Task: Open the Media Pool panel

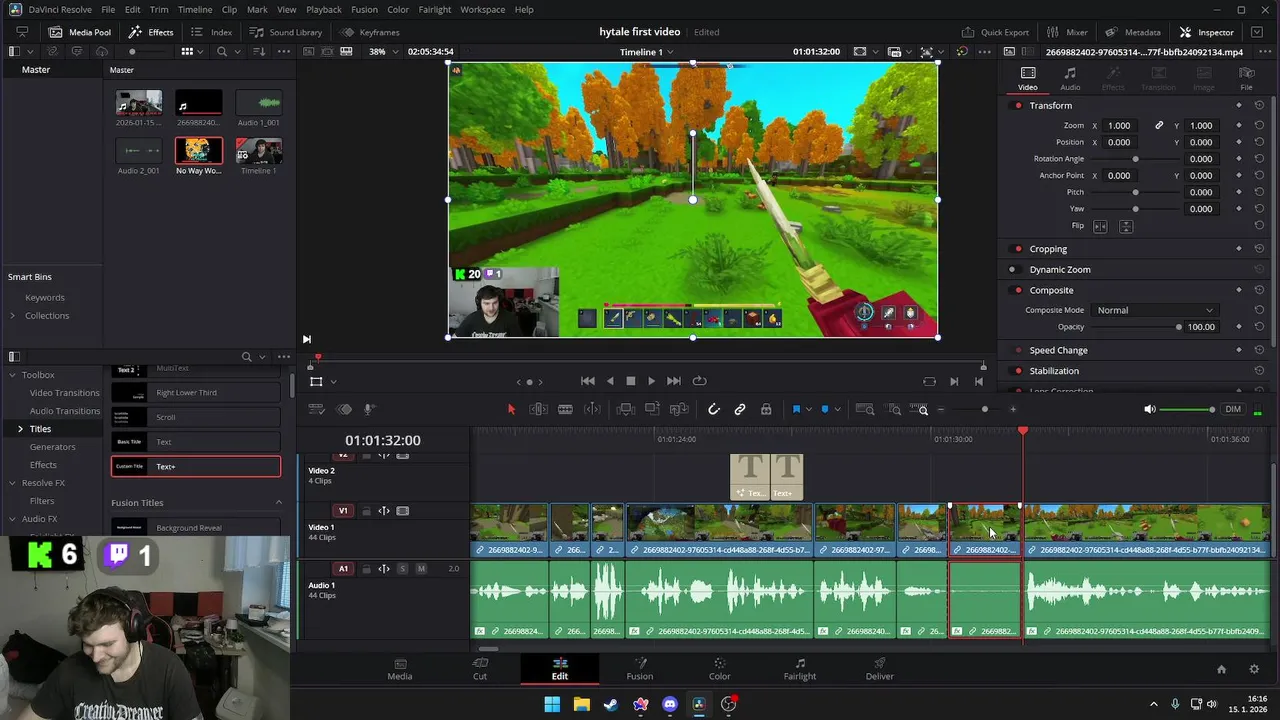Action: [80, 32]
